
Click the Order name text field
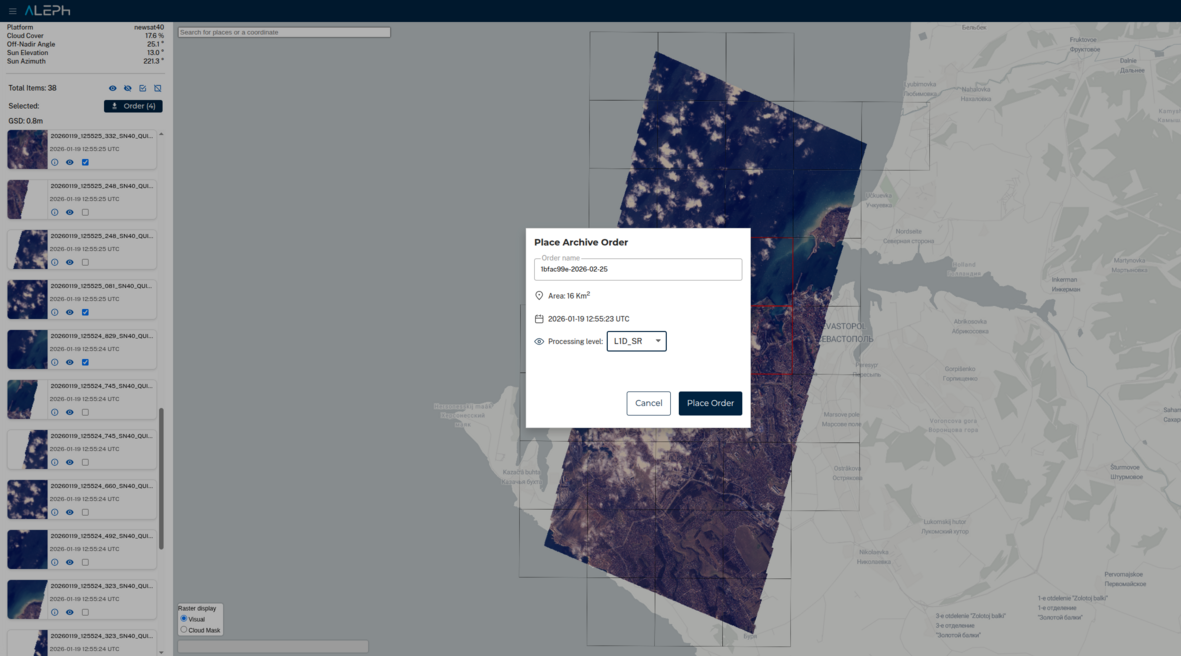(x=638, y=270)
